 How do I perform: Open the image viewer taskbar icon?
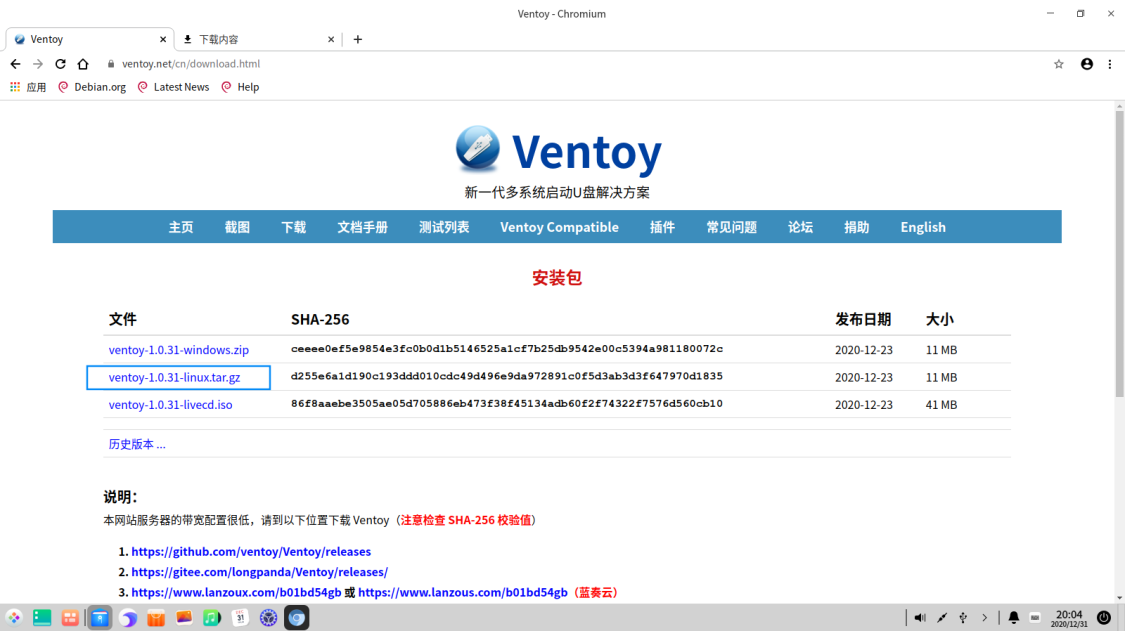(184, 617)
